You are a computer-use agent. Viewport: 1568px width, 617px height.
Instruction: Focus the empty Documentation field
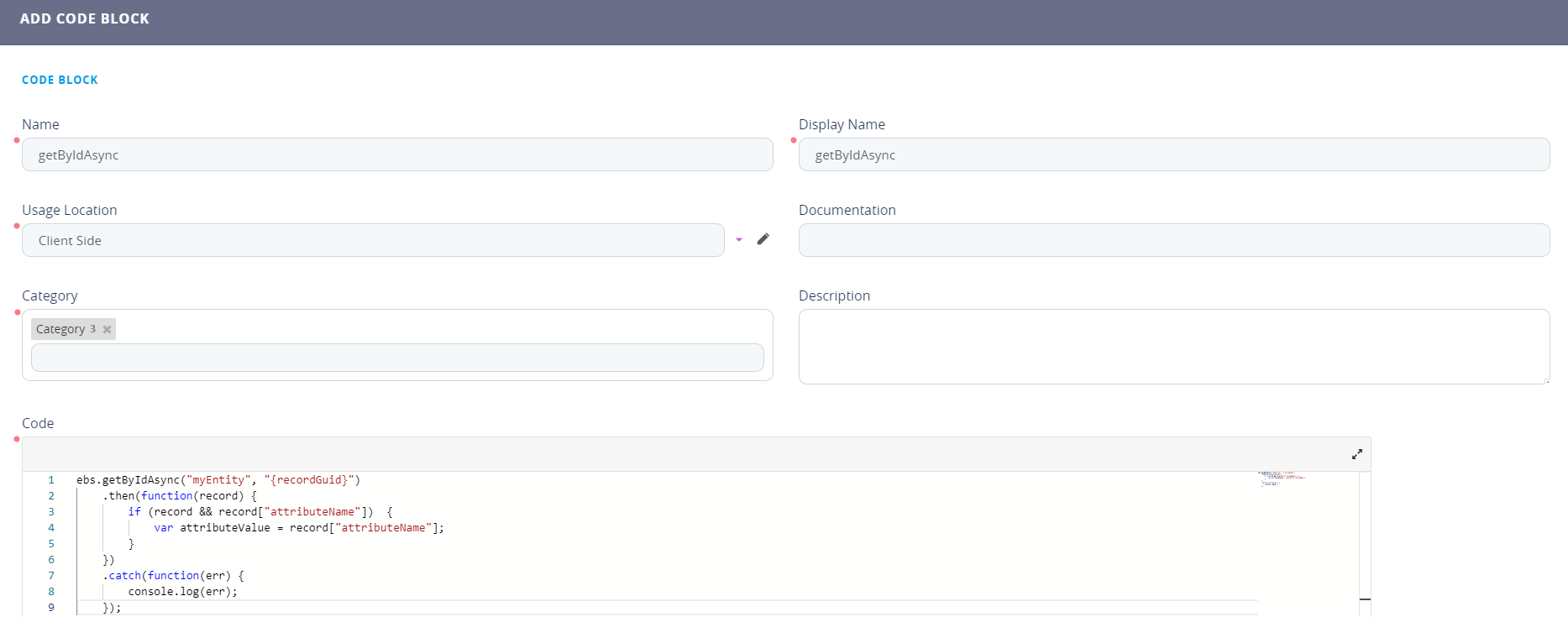(1173, 240)
